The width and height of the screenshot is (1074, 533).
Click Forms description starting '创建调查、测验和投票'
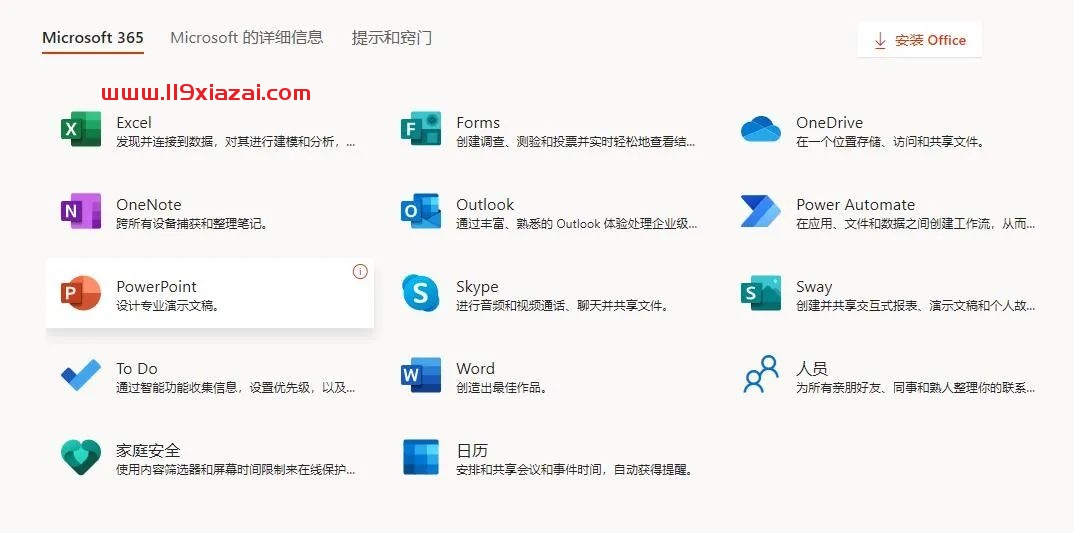tap(576, 142)
